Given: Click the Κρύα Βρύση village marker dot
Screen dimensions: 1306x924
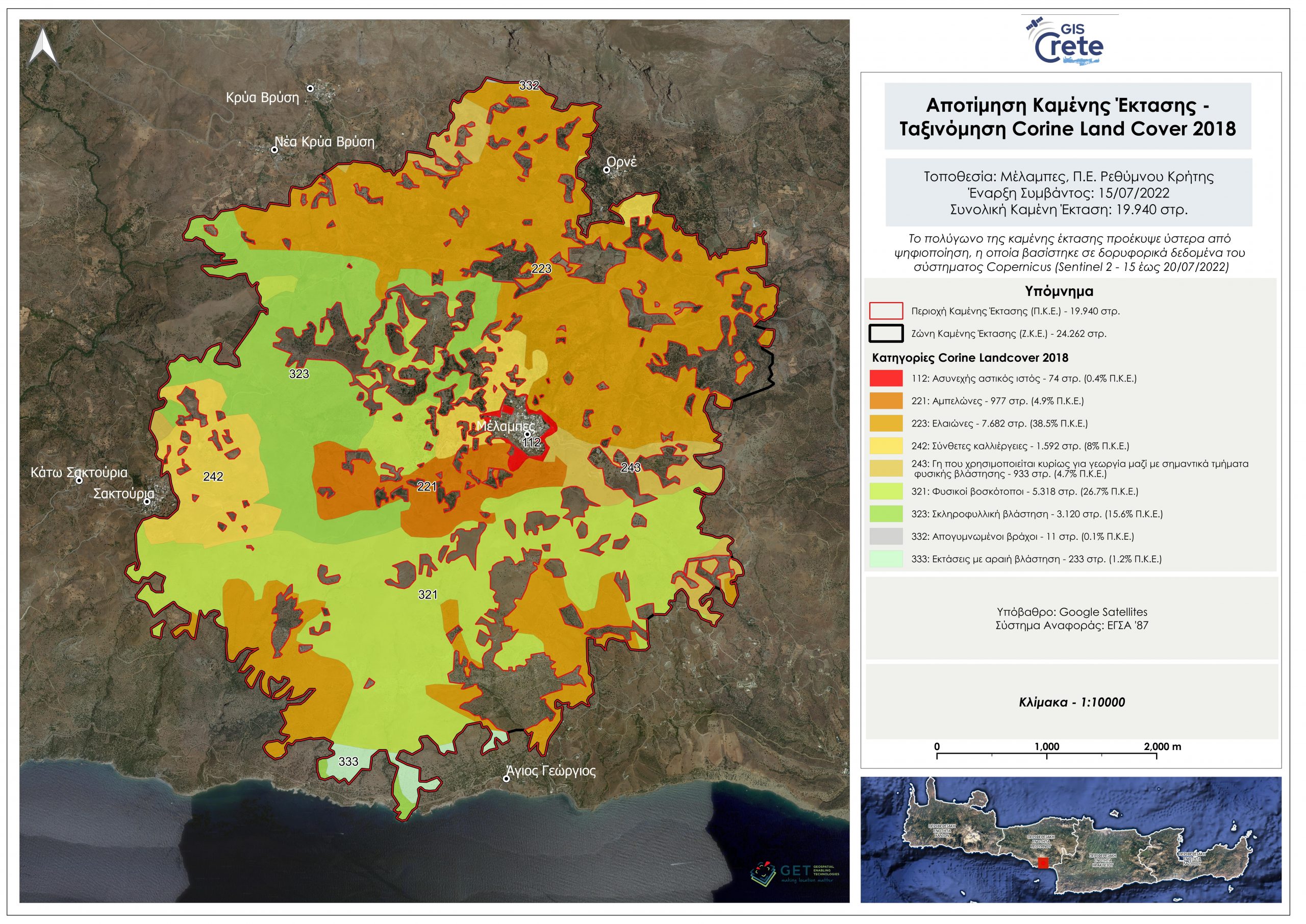Looking at the screenshot, I should click(311, 88).
